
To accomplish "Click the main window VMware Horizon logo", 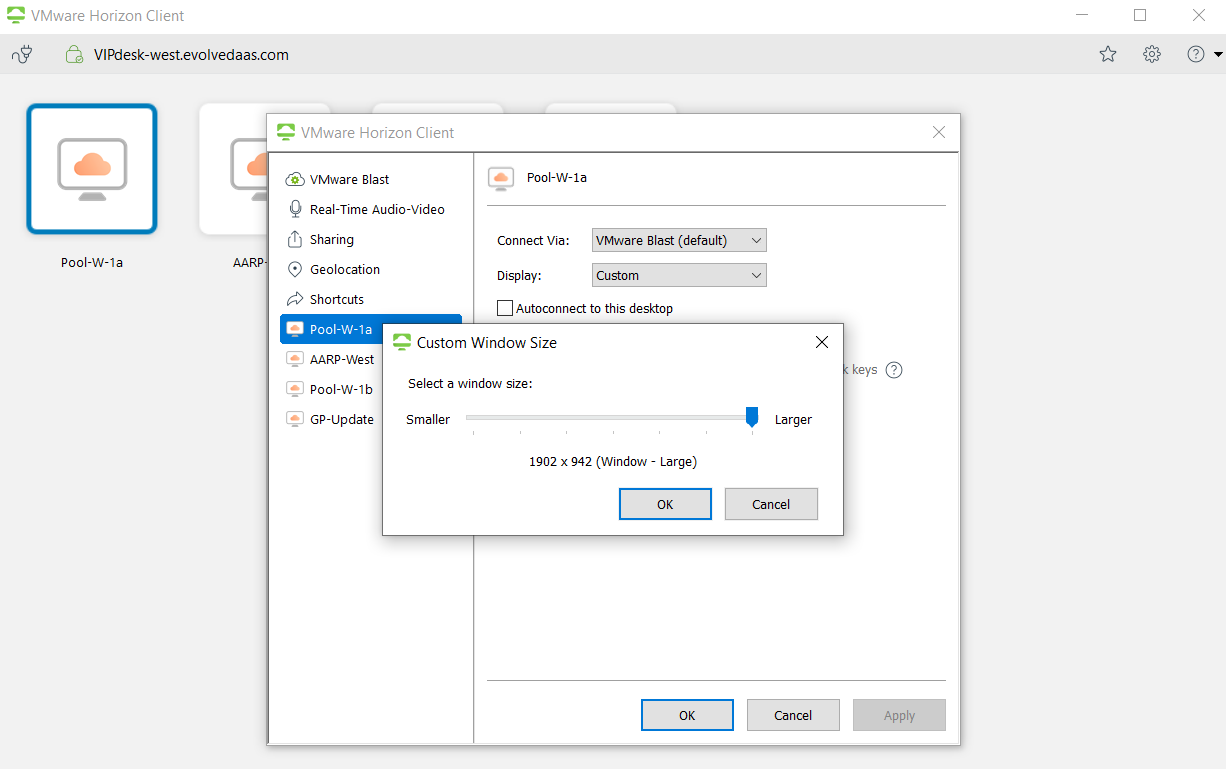I will point(16,16).
